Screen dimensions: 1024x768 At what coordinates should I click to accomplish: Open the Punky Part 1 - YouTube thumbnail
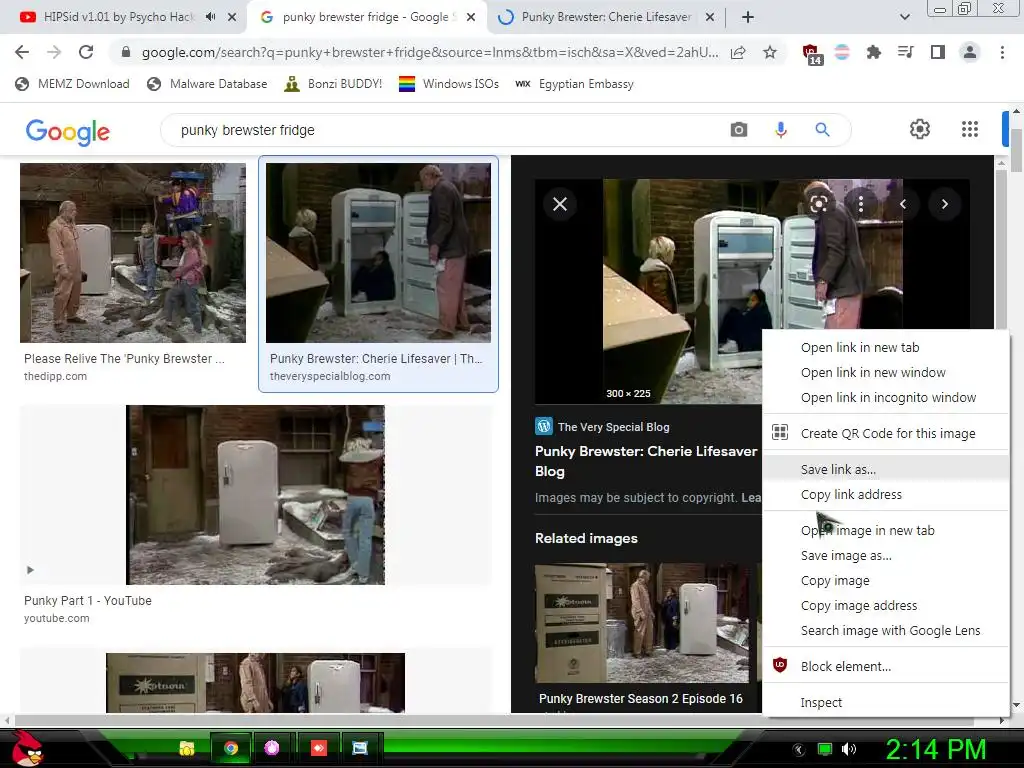255,494
